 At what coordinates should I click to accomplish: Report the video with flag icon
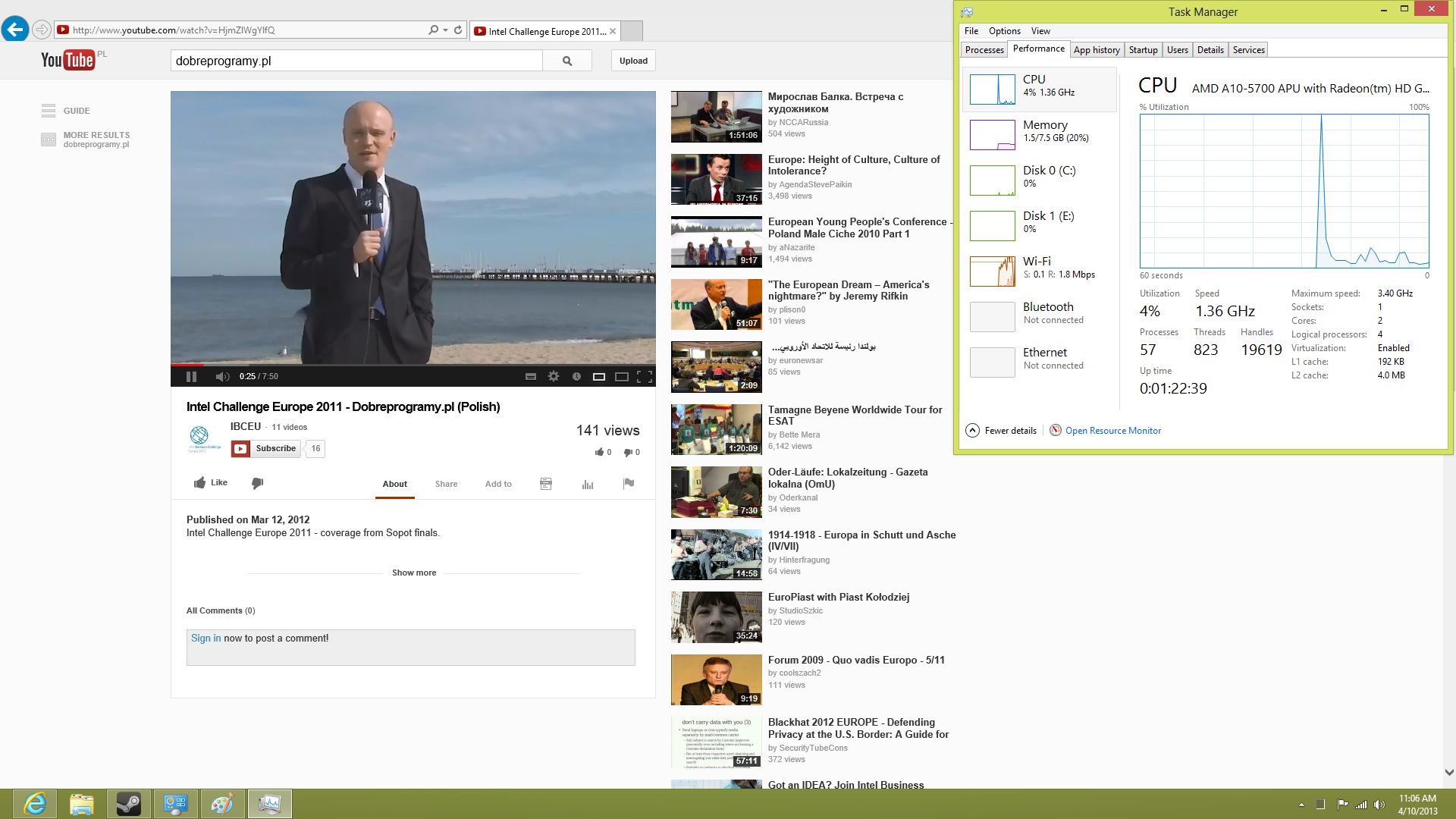tap(629, 484)
